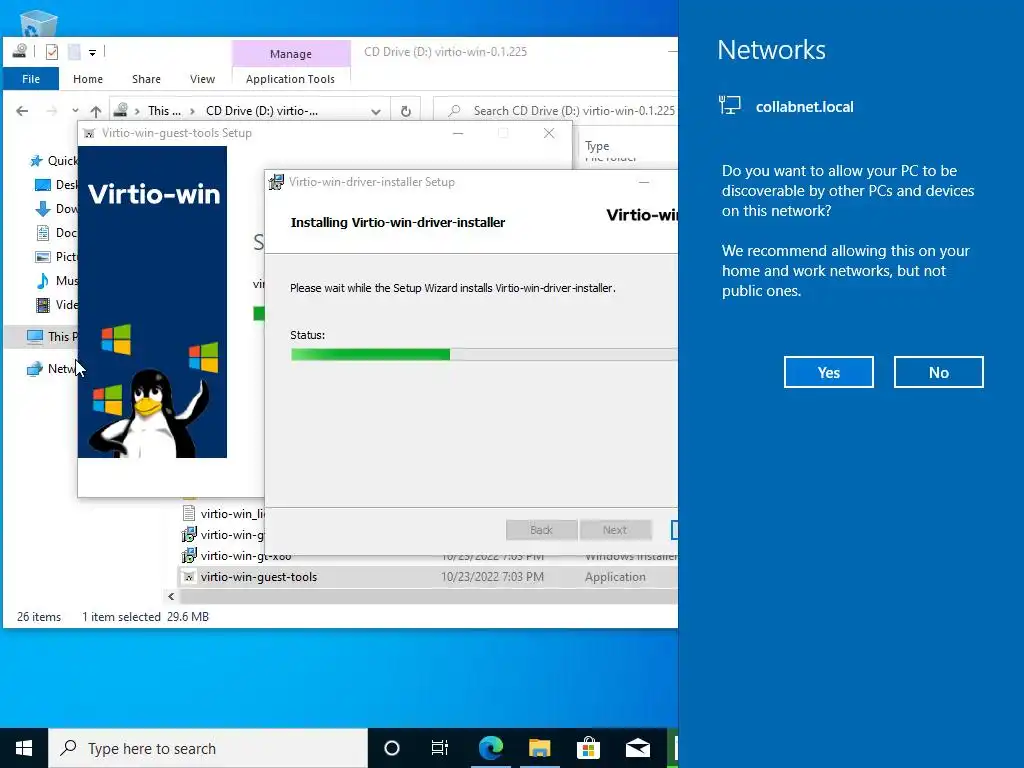Screen dimensions: 1024x768
Task: Click the Type column header
Action: (597, 146)
